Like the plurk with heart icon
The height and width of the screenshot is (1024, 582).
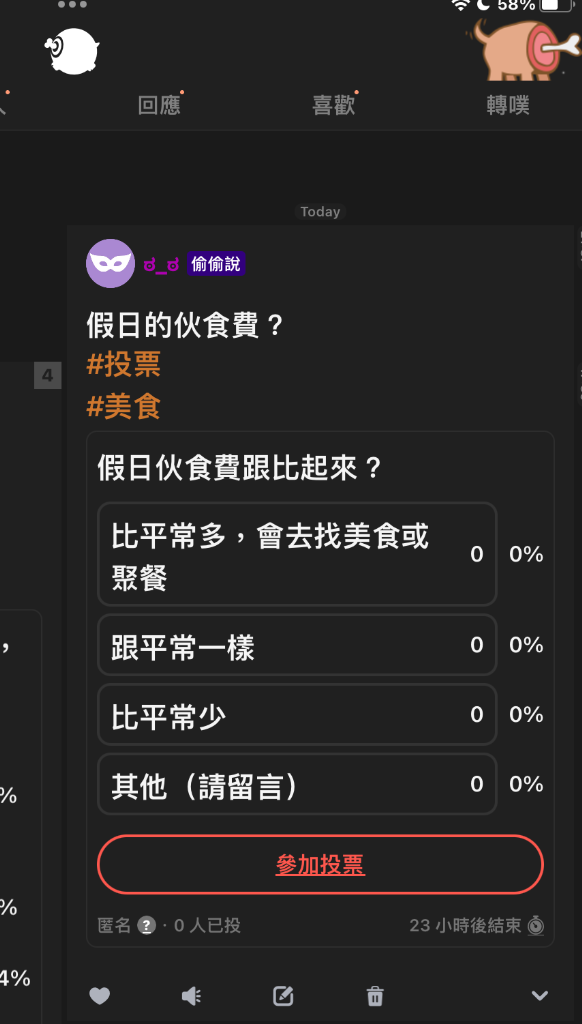click(x=99, y=996)
